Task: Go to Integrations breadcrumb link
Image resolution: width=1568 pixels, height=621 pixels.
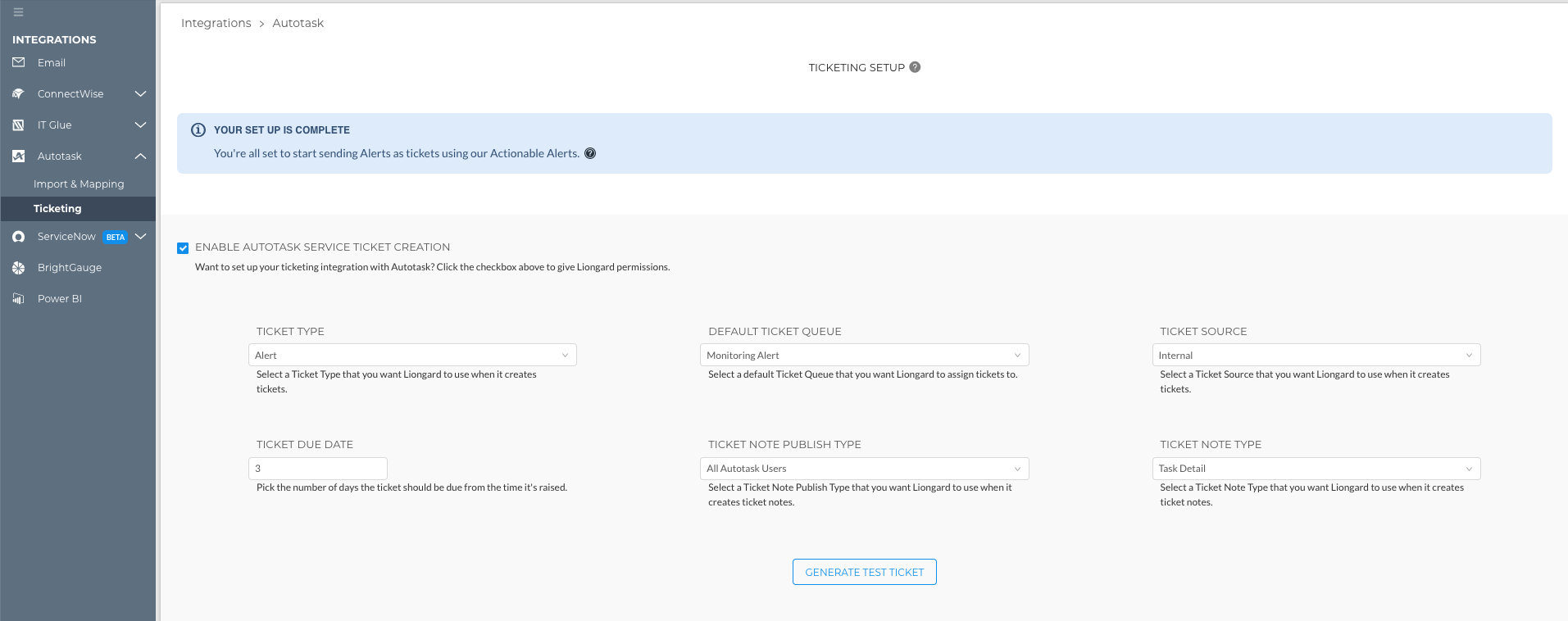Action: (x=216, y=23)
